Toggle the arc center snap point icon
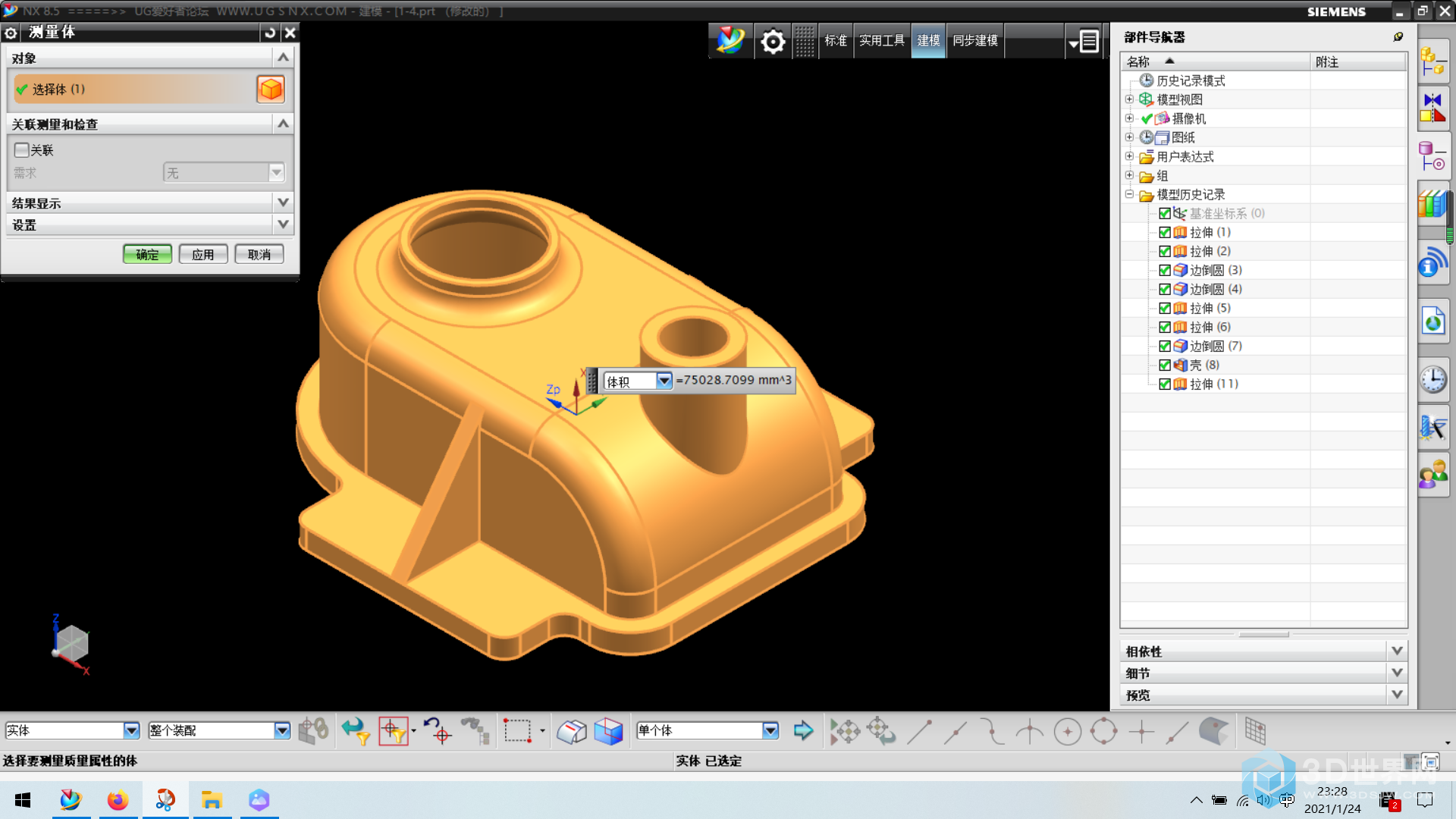Viewport: 1456px width, 819px height. tap(1067, 732)
